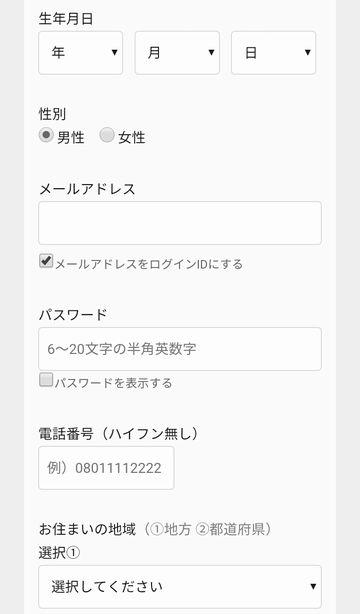The image size is (360, 614).
Task: Enable パスワードを表示する checkbox
Action: click(x=46, y=380)
